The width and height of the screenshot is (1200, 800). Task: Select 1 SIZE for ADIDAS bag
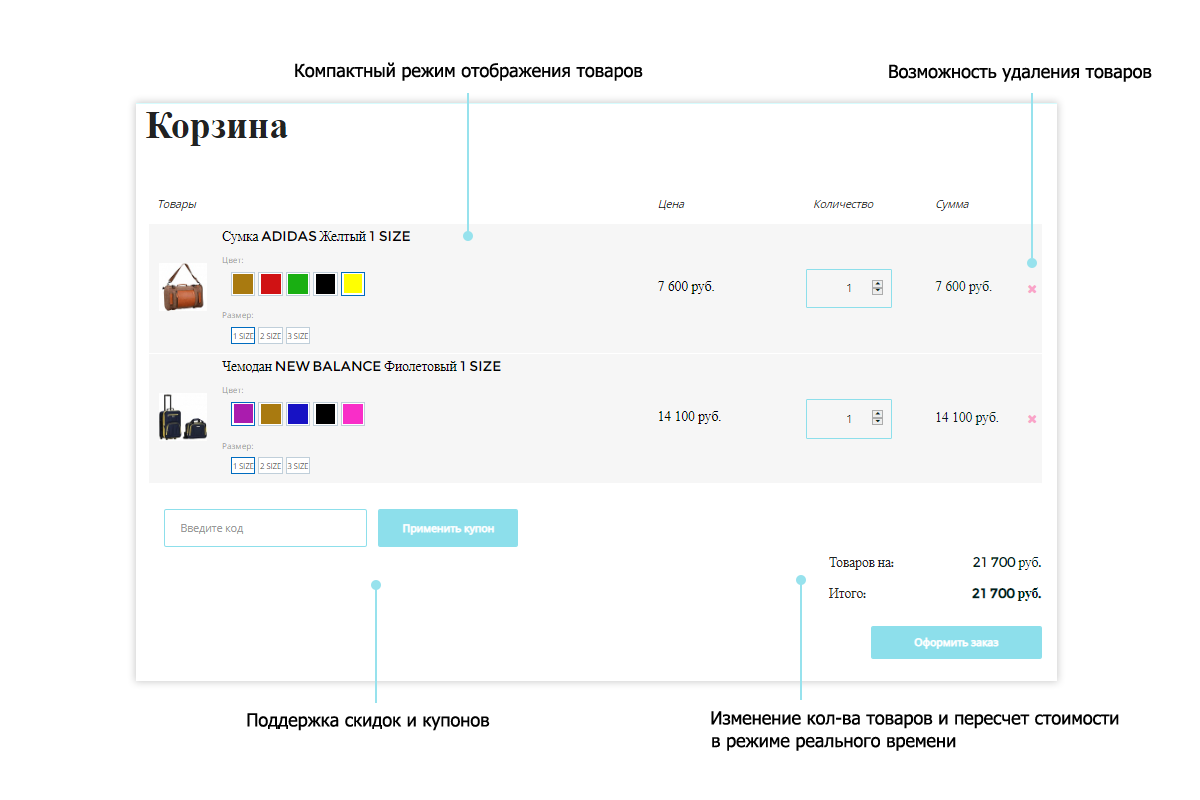click(243, 336)
